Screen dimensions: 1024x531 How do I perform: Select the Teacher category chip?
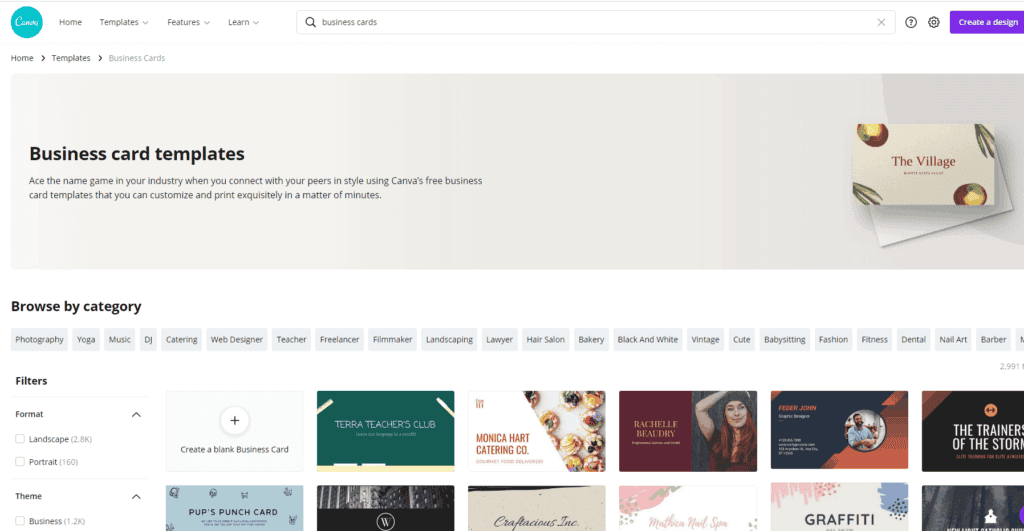(291, 340)
